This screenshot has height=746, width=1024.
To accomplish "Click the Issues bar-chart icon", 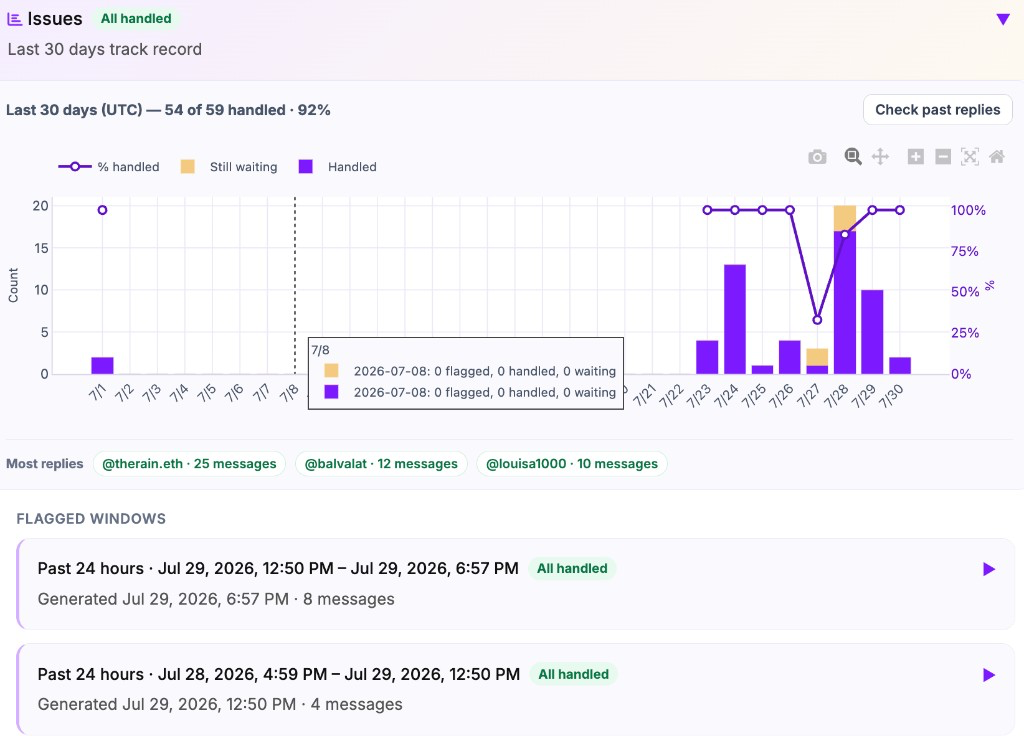I will pos(14,19).
